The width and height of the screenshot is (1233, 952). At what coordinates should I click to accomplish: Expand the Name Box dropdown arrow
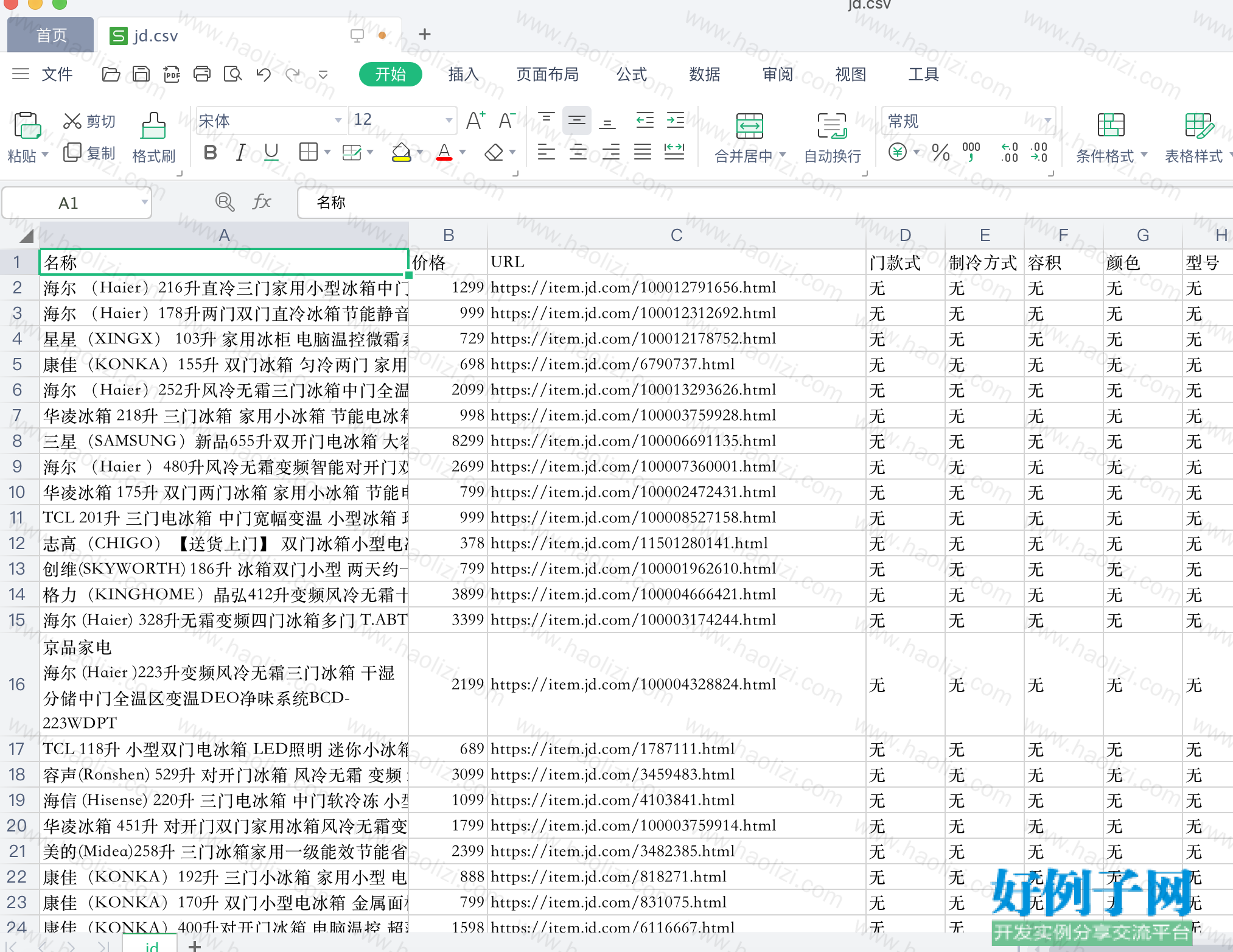[144, 202]
